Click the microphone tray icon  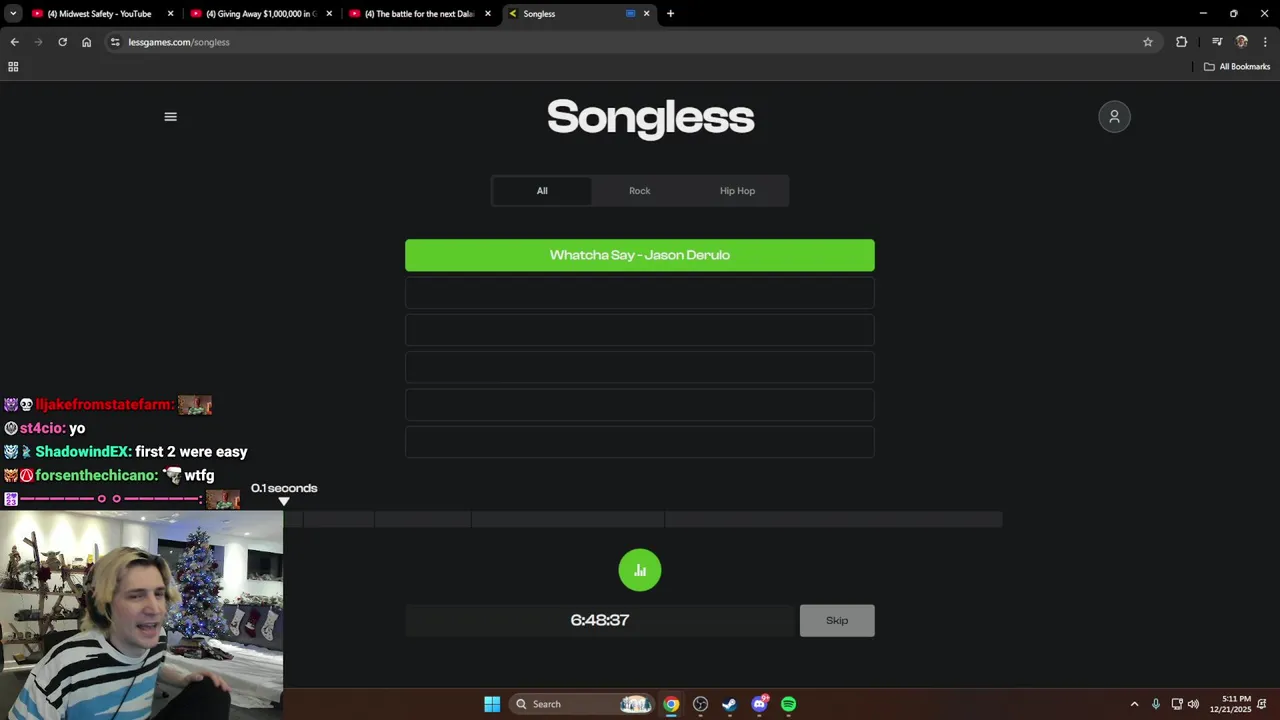pos(1156,704)
